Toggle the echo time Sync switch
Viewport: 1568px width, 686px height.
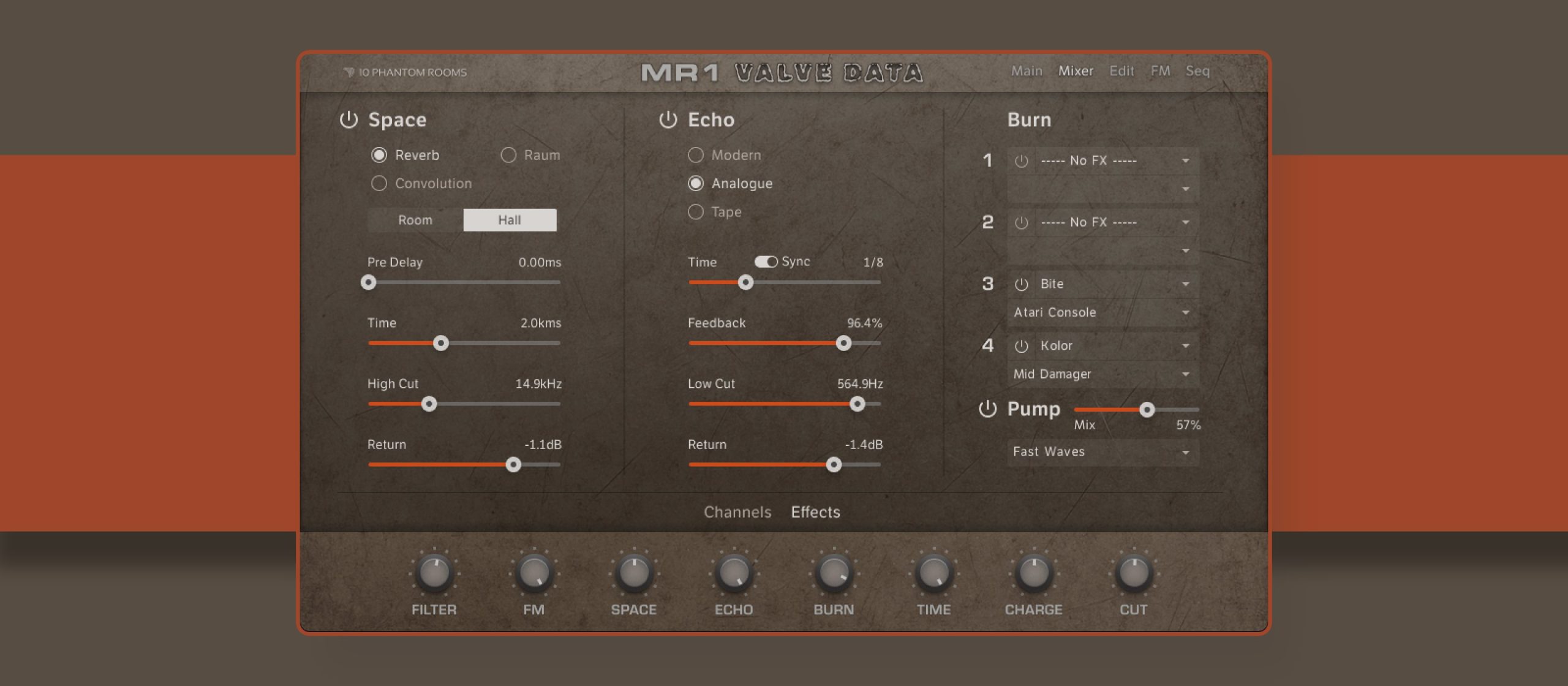[x=766, y=262]
